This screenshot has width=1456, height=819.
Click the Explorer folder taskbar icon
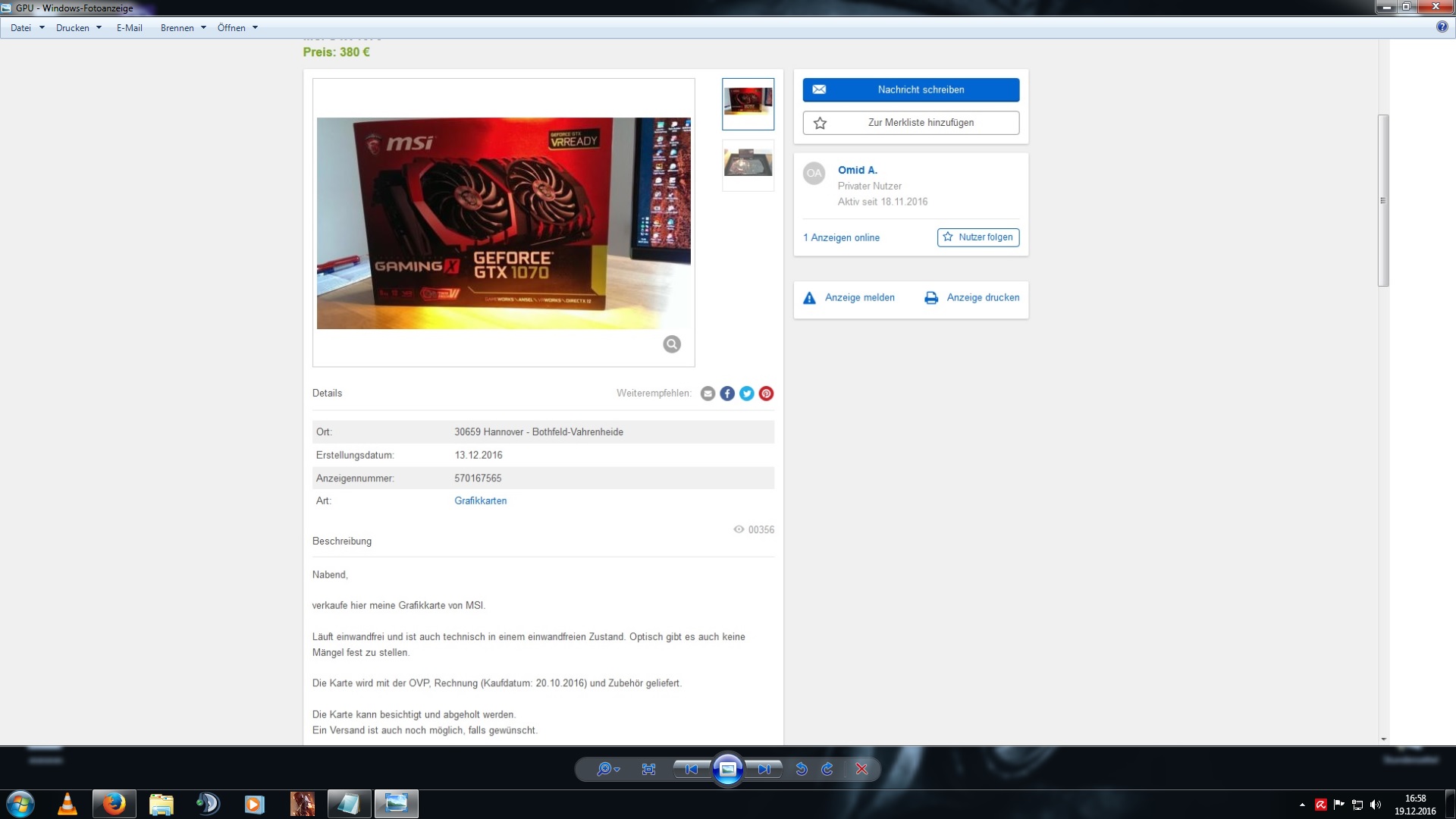pos(161,804)
